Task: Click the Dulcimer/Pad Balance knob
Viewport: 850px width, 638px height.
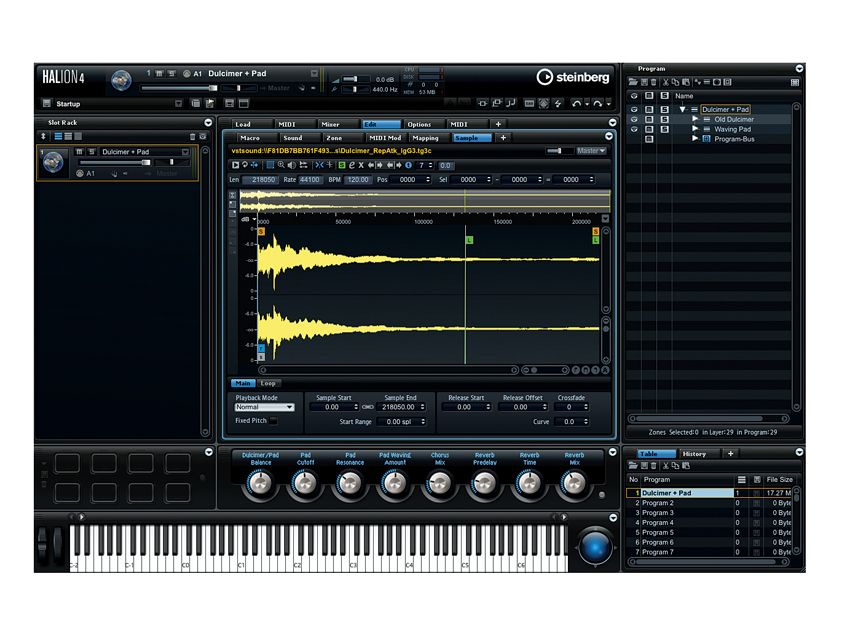Action: 261,484
